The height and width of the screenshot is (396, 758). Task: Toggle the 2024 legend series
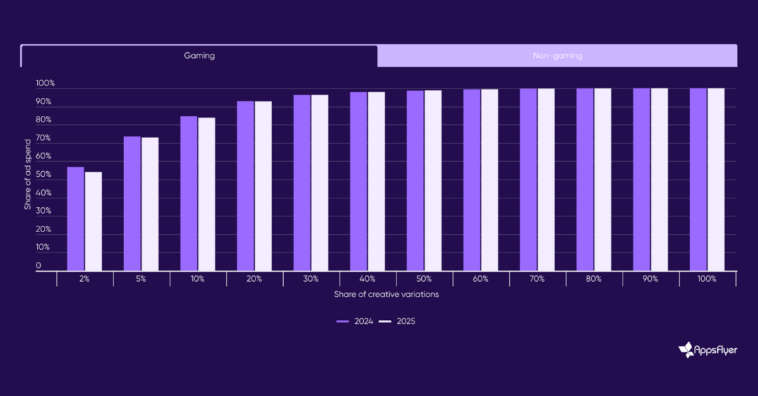coord(355,321)
